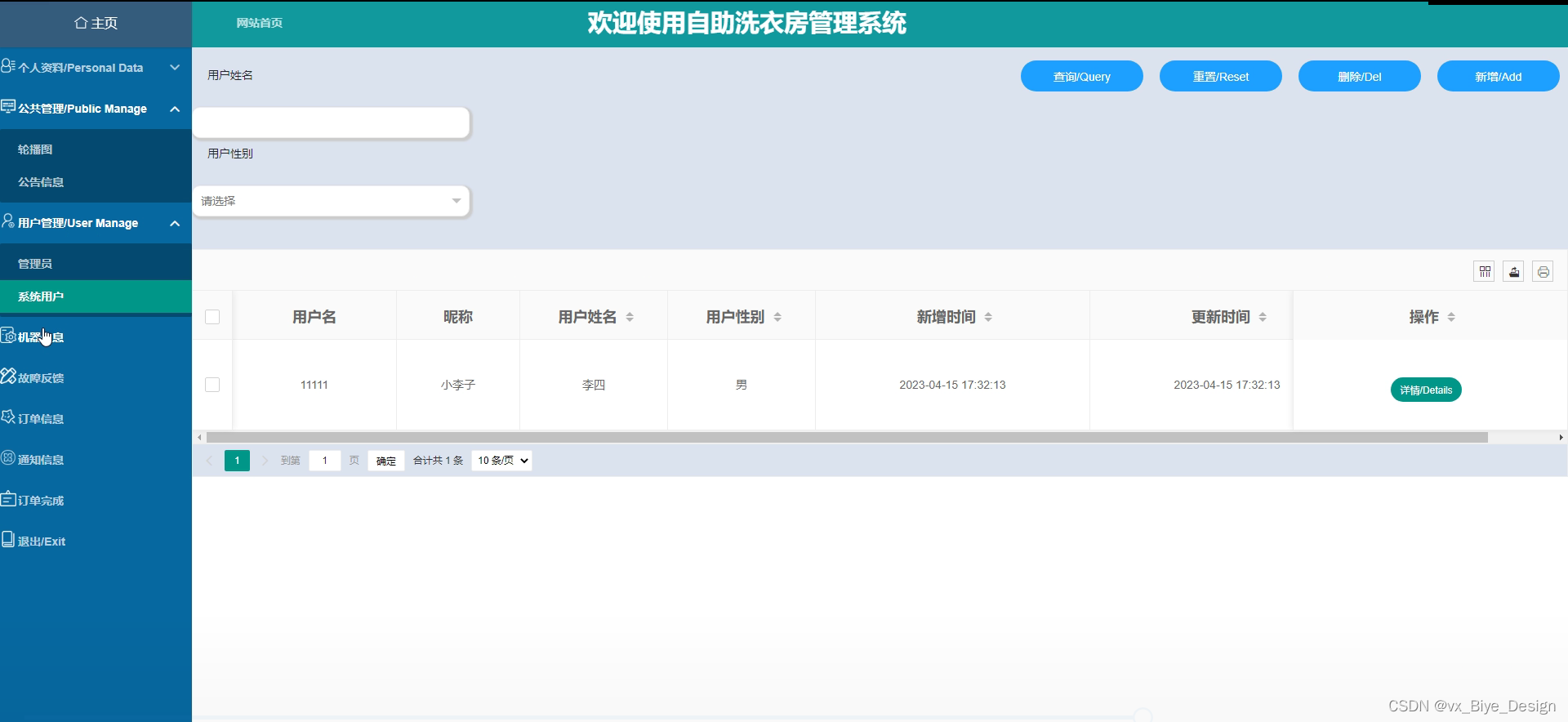The height and width of the screenshot is (722, 1568).
Task: Go to 主页 home tab
Action: [96, 23]
